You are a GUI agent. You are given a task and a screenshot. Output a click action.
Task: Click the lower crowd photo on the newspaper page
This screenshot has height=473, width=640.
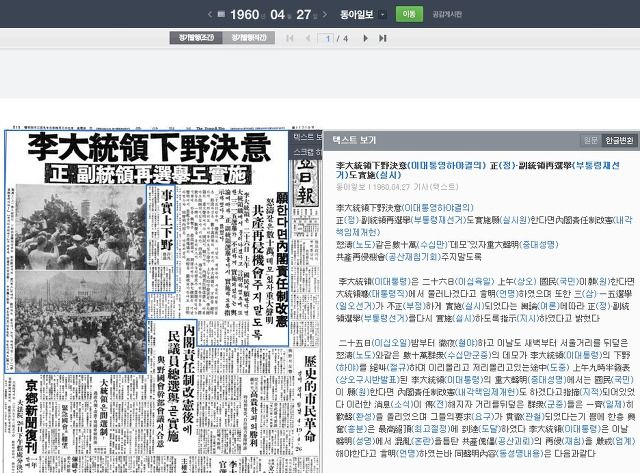pyautogui.click(x=80, y=321)
